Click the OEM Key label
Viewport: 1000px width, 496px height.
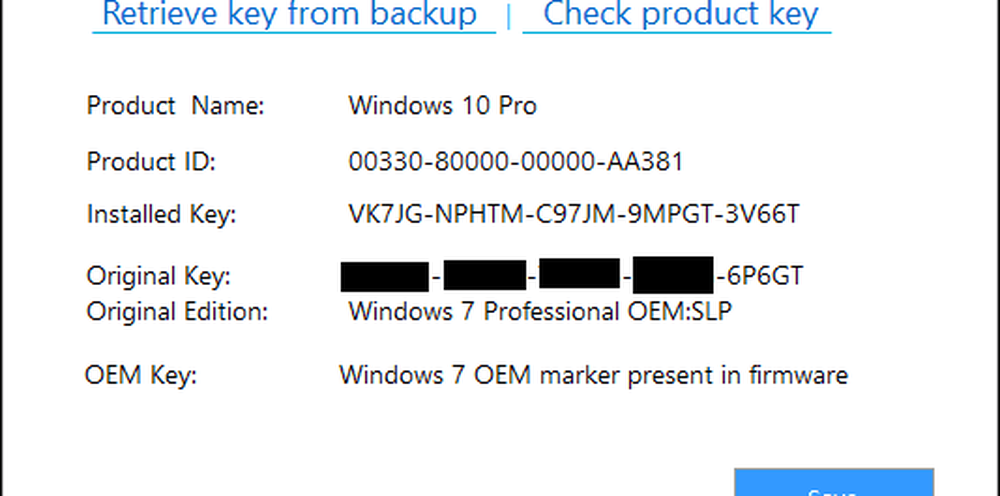(x=141, y=376)
